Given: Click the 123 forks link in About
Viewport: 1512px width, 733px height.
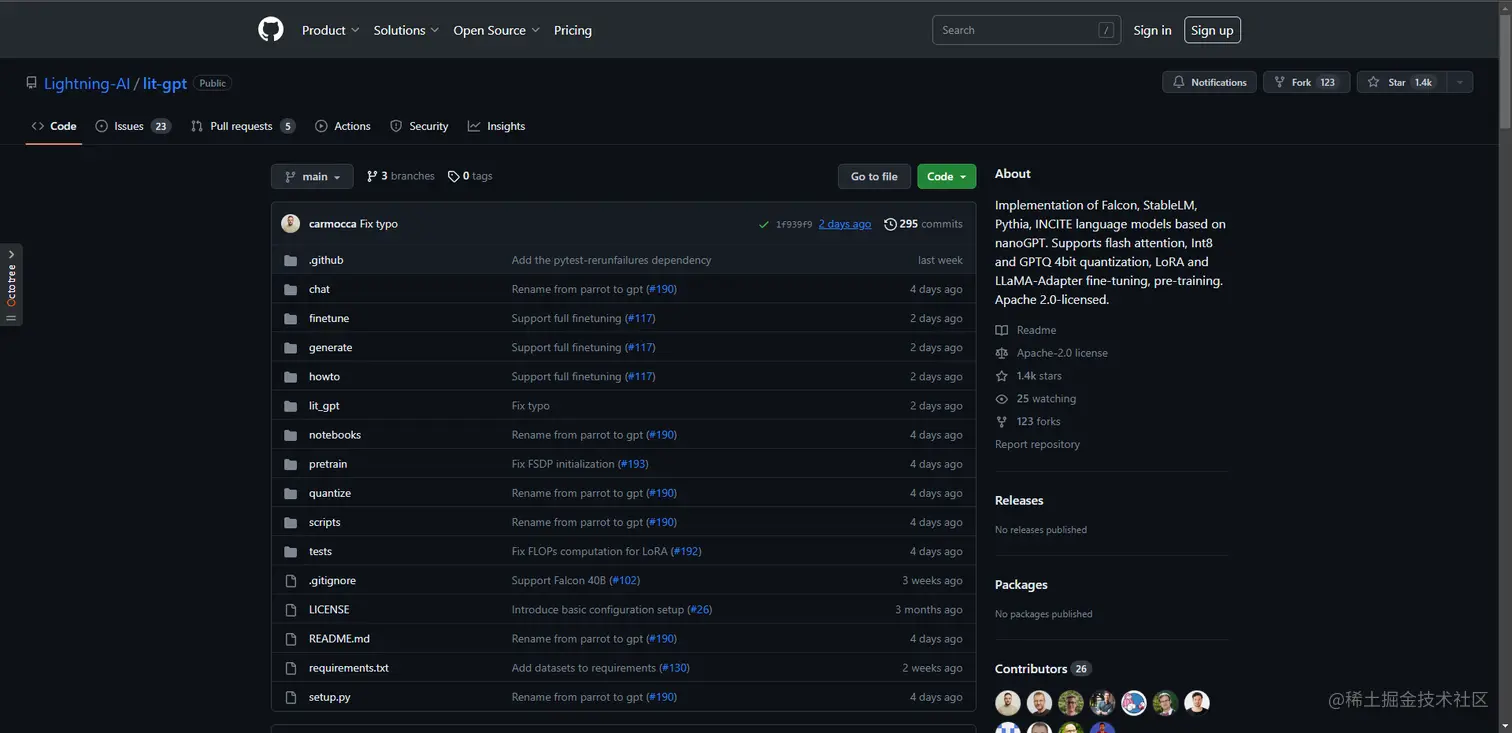Looking at the screenshot, I should point(1038,422).
